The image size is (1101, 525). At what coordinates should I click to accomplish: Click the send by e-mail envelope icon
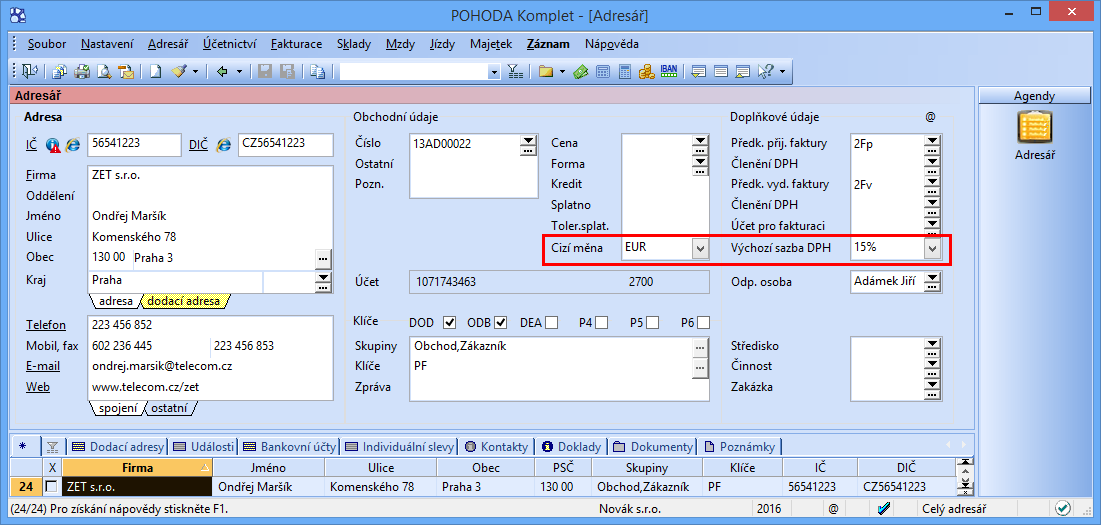(126, 71)
